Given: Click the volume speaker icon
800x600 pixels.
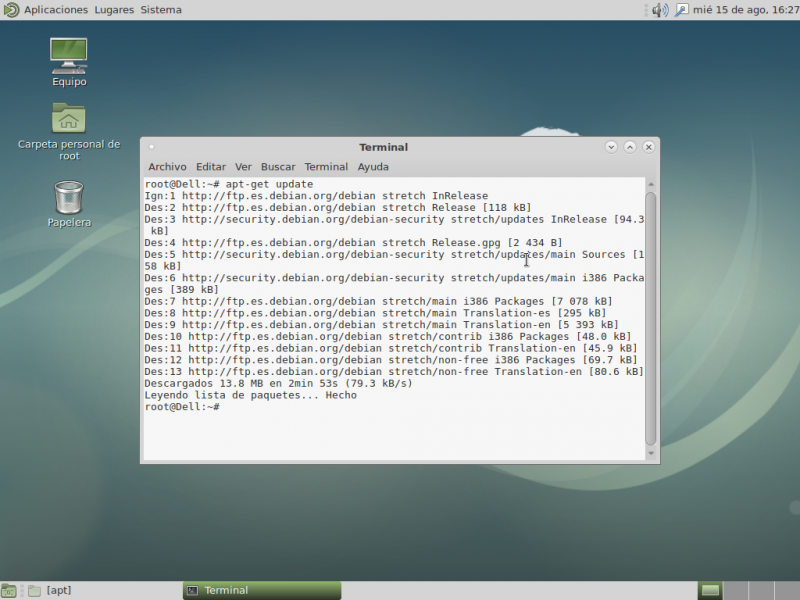Looking at the screenshot, I should pos(659,10).
